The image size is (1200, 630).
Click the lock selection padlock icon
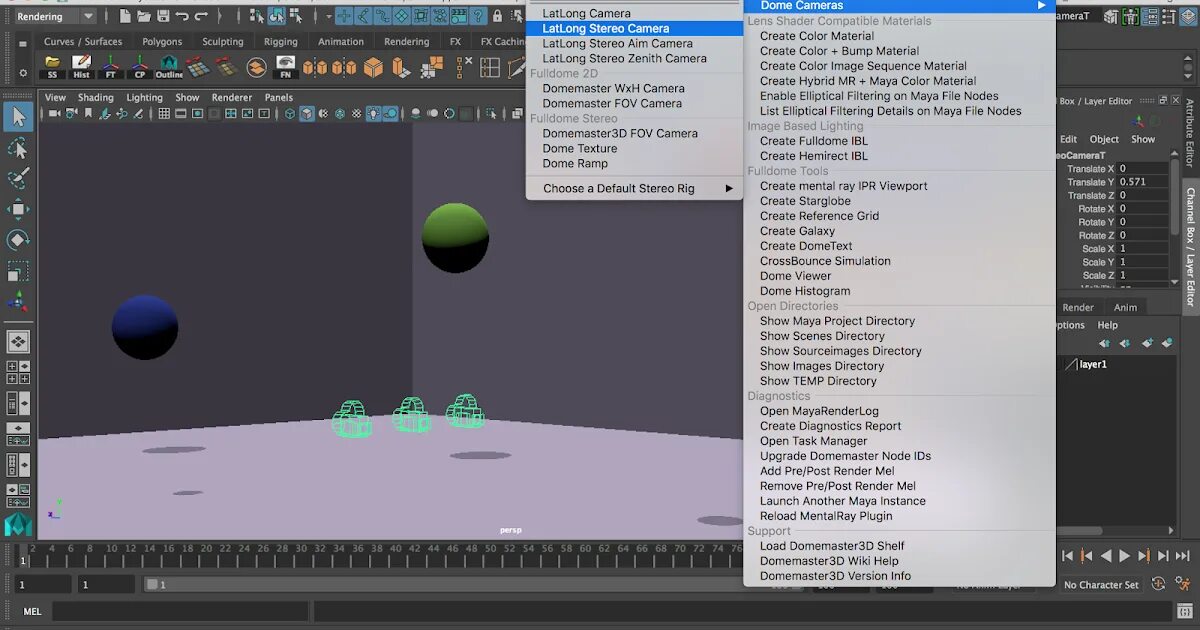[497, 16]
